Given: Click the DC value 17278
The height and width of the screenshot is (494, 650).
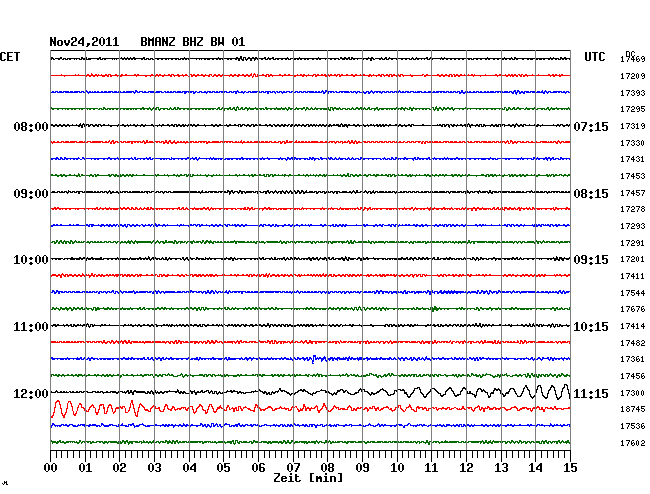Looking at the screenshot, I should point(633,209).
